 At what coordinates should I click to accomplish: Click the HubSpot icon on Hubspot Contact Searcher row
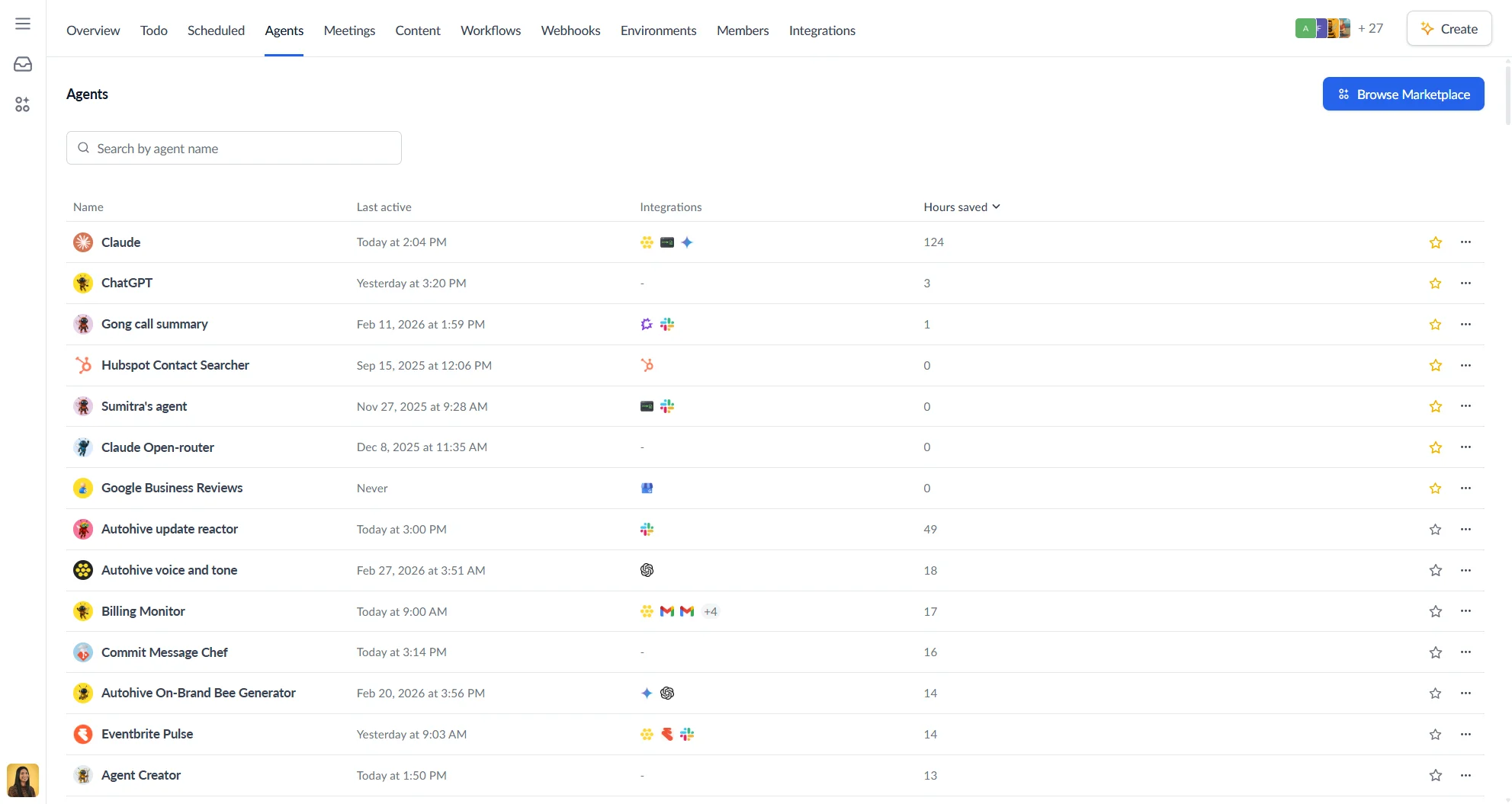coord(647,365)
